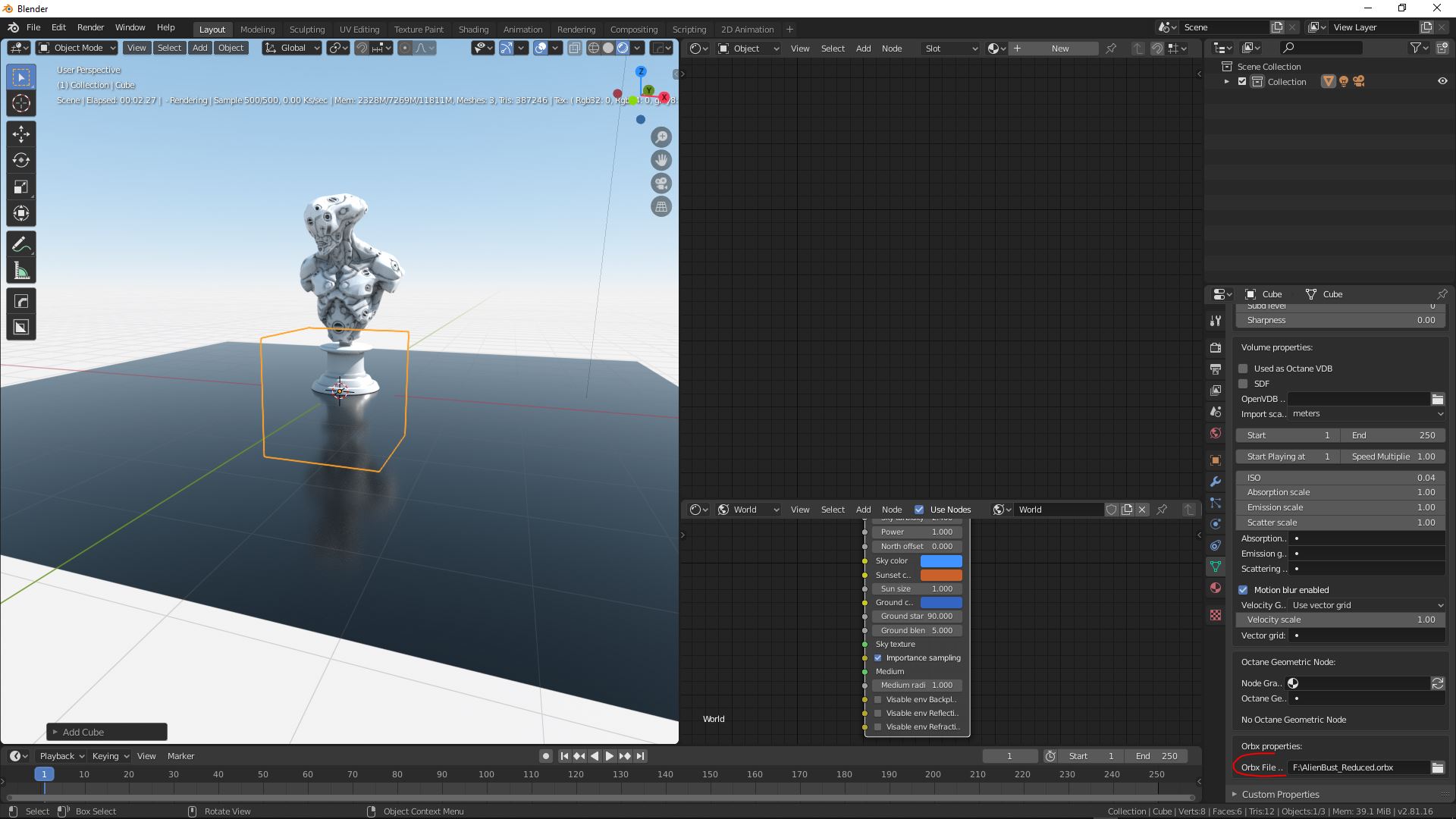Open Import scale meters dropdown

pos(1367,414)
